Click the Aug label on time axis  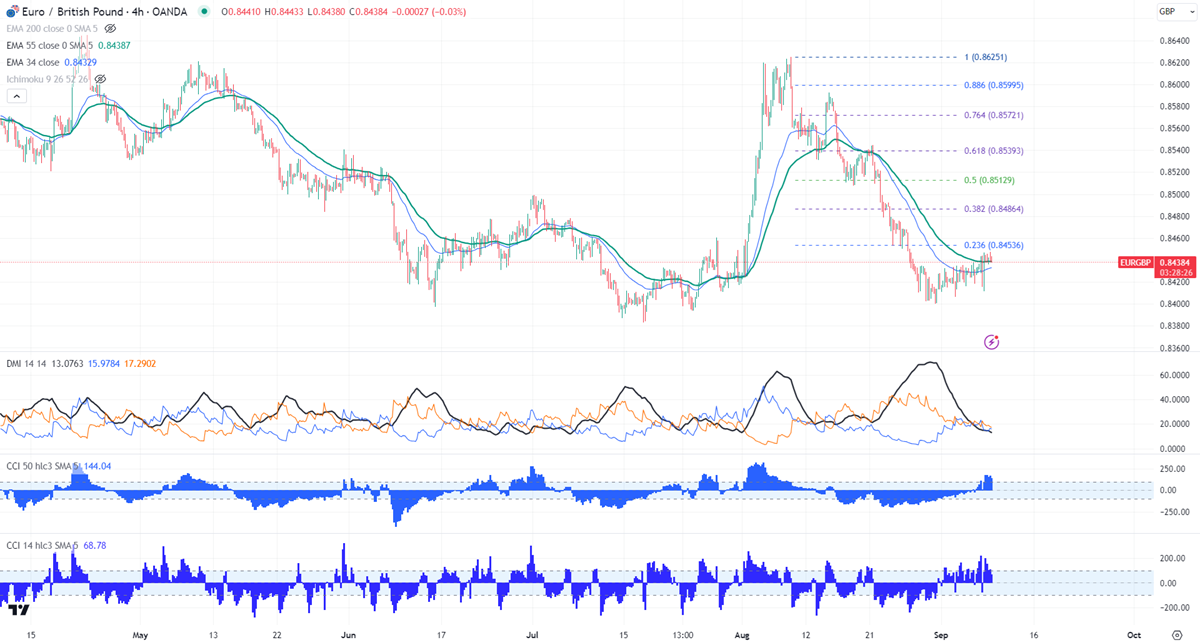(742, 634)
